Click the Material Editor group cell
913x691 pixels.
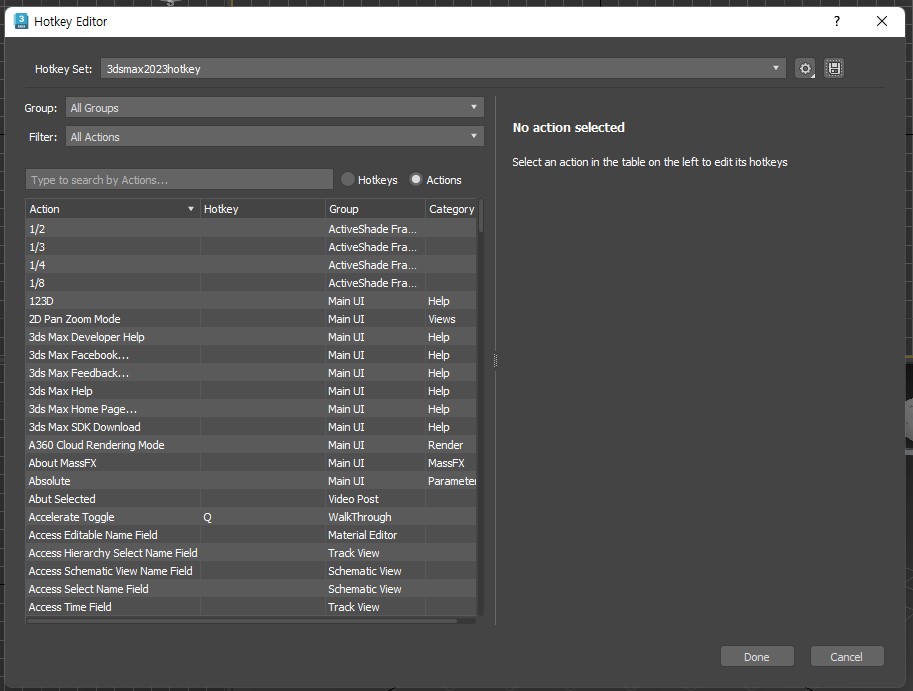(x=375, y=535)
